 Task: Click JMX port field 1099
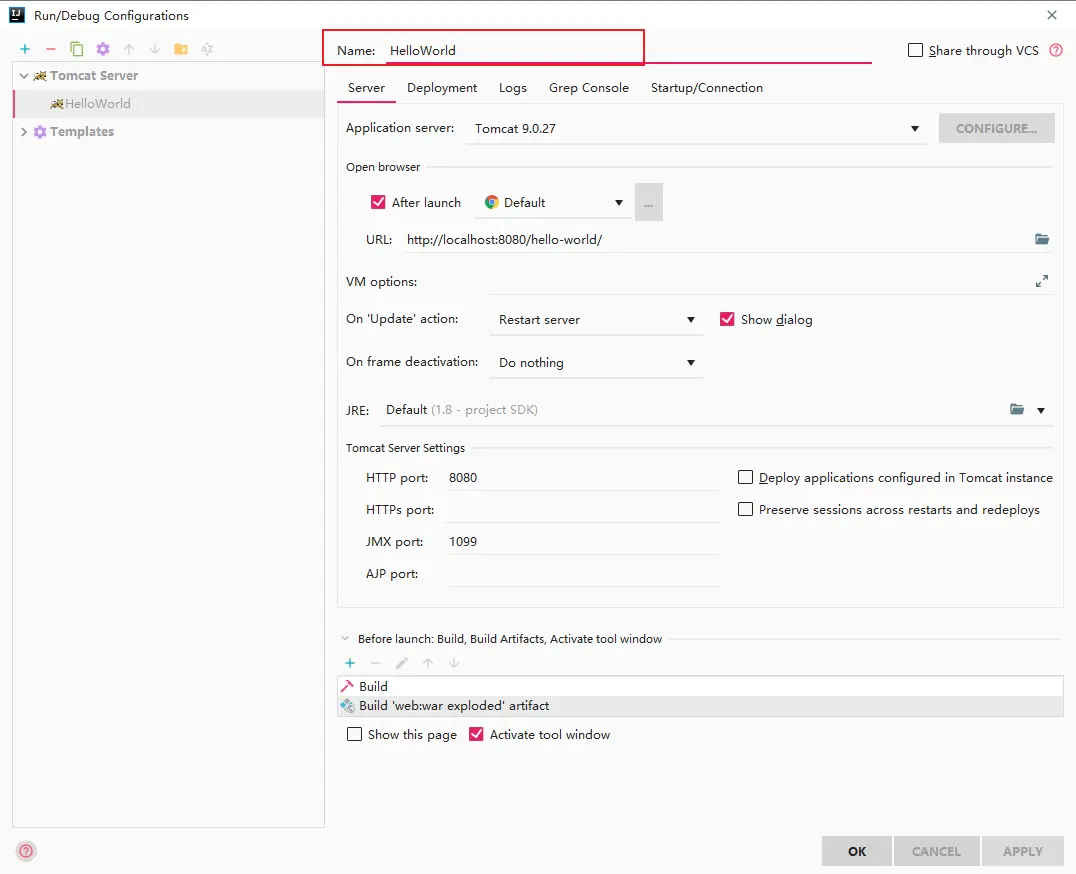583,541
